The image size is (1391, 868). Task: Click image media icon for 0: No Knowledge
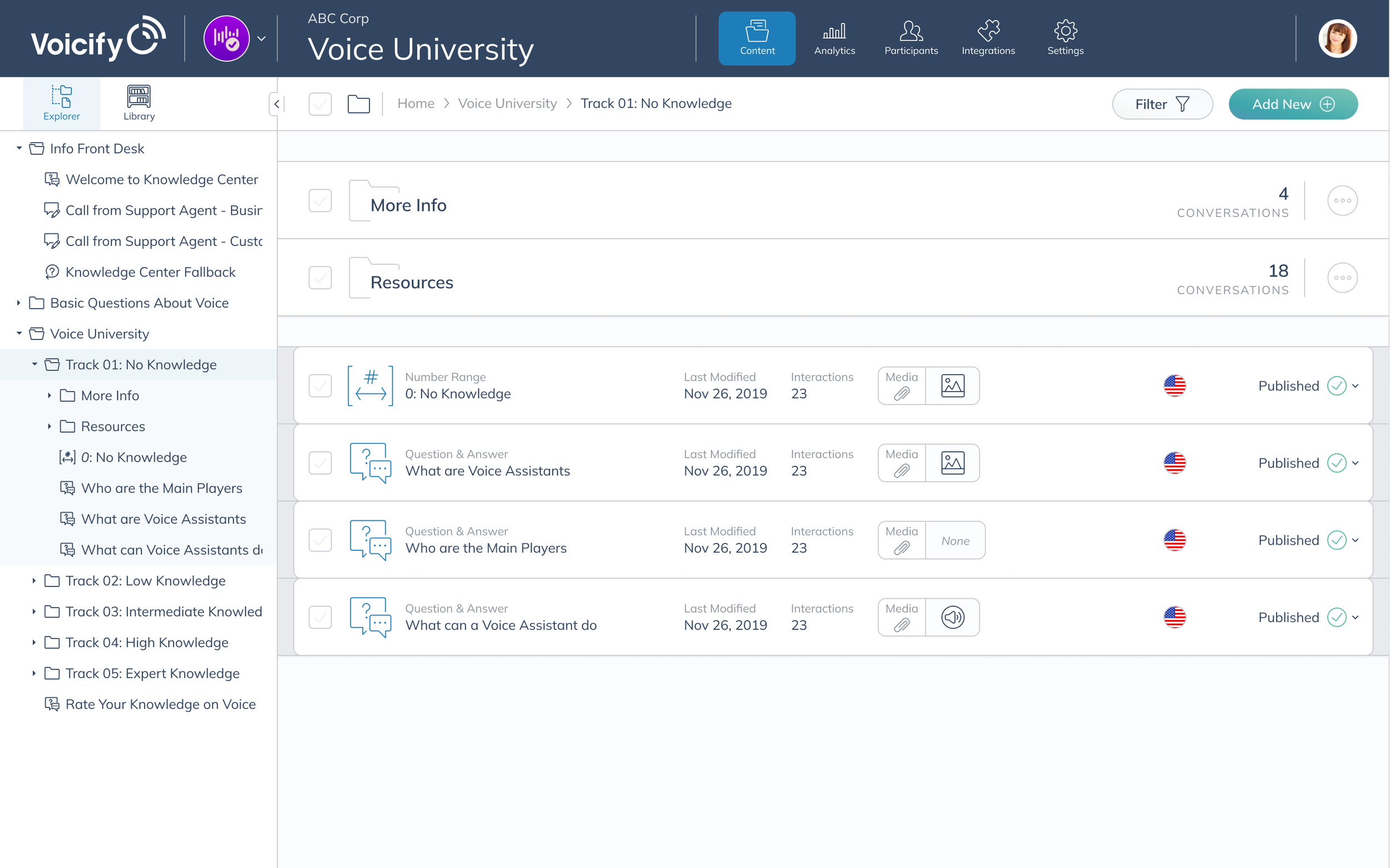[x=953, y=386]
